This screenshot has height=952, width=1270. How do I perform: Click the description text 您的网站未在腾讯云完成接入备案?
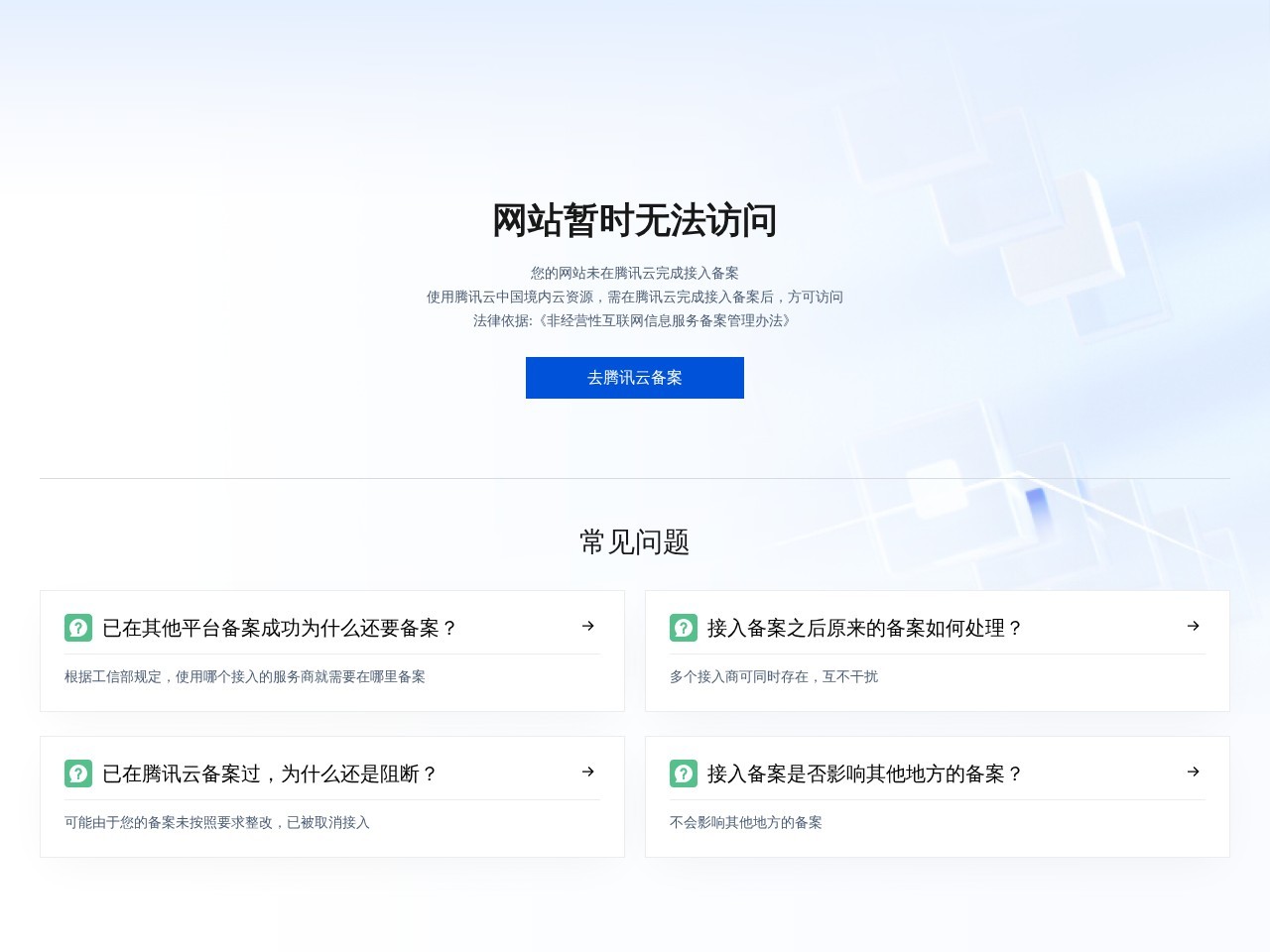tap(635, 273)
